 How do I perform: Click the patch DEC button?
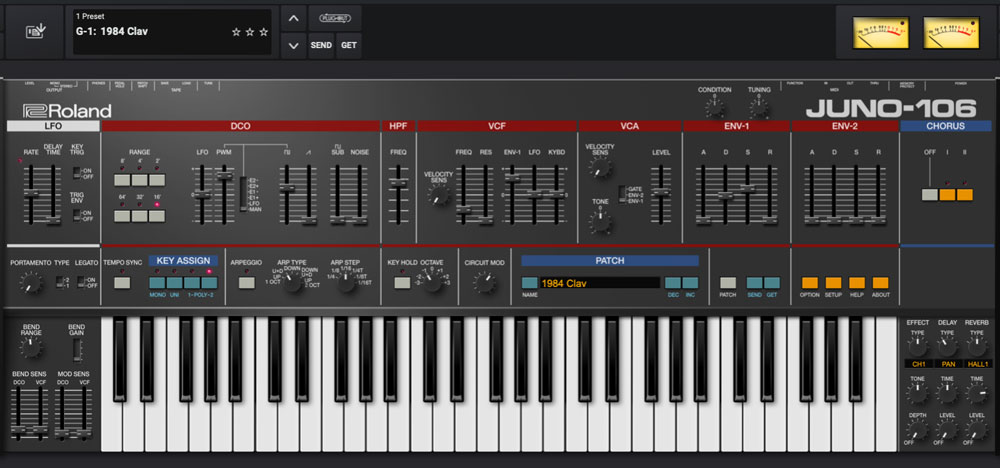click(x=673, y=283)
